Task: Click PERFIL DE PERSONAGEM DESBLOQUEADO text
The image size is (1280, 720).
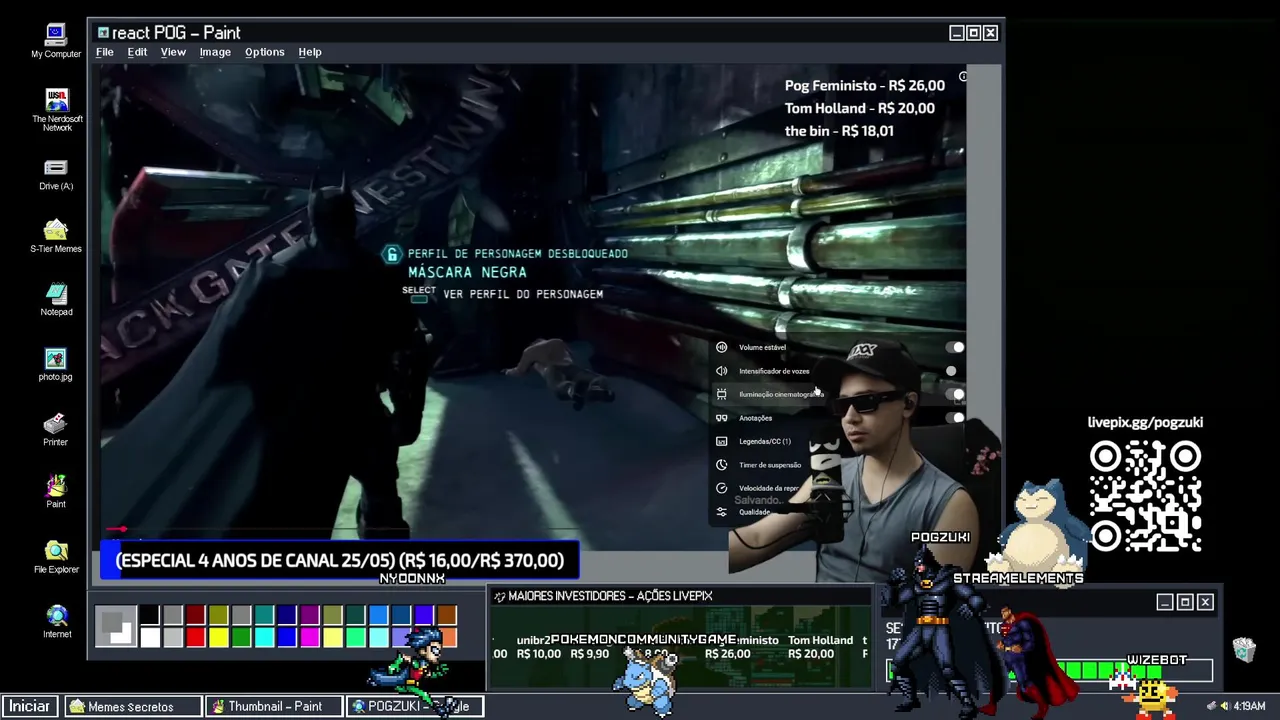Action: coord(518,254)
